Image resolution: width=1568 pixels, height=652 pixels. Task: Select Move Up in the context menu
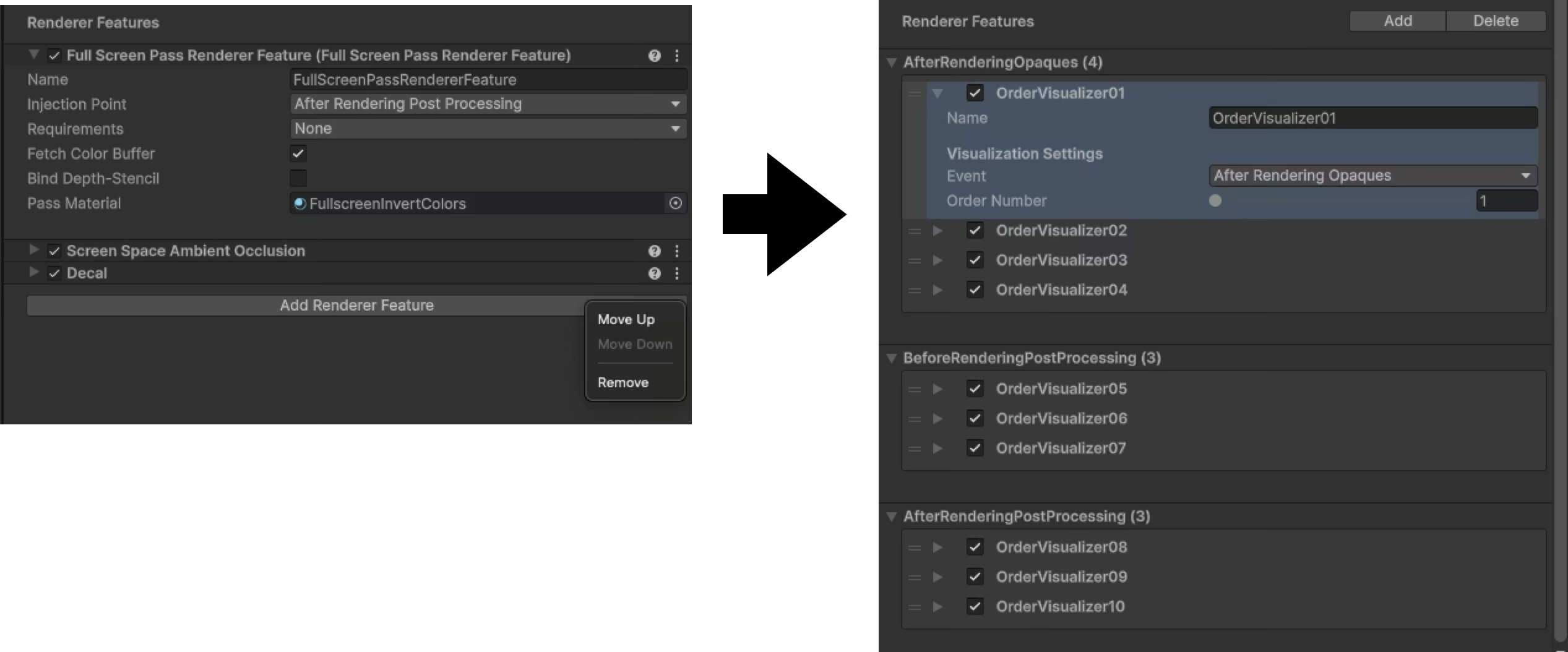pyautogui.click(x=626, y=319)
